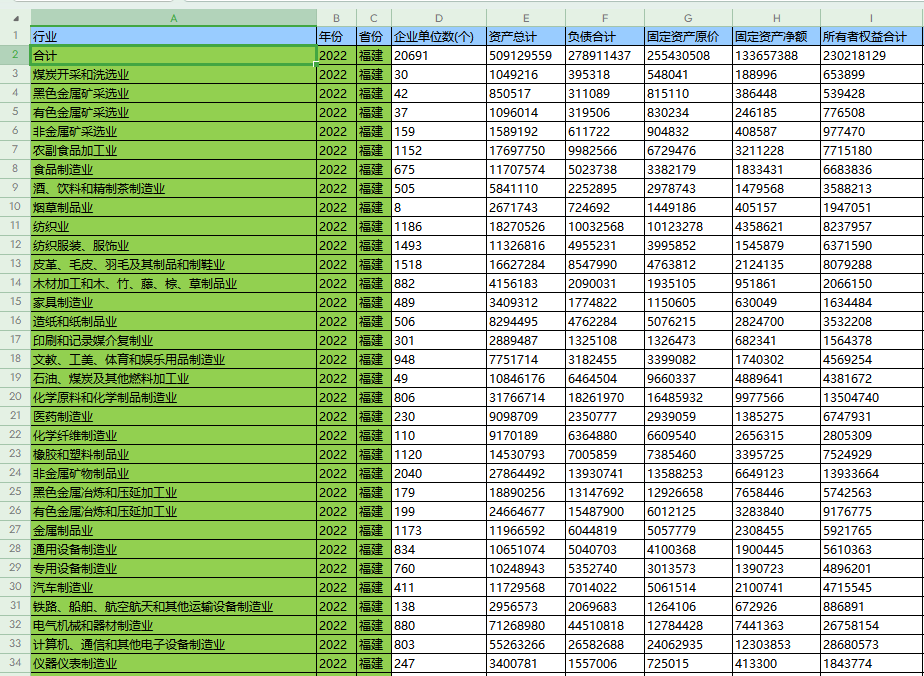Click header cell 年份

pos(336,37)
